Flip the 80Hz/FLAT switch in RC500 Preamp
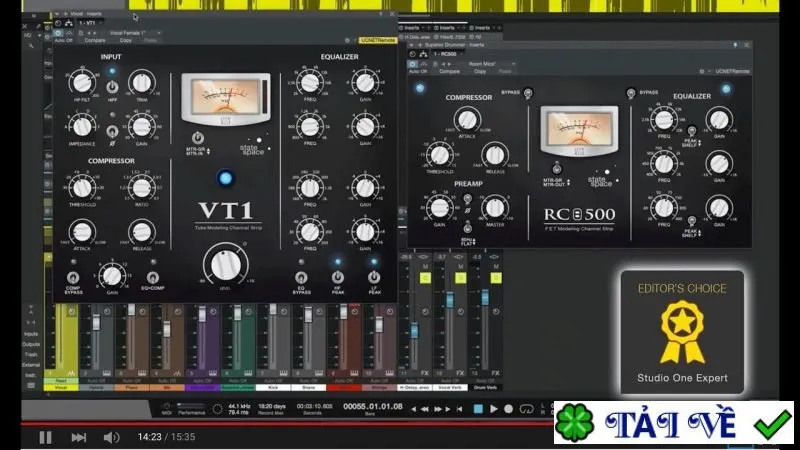 click(467, 228)
